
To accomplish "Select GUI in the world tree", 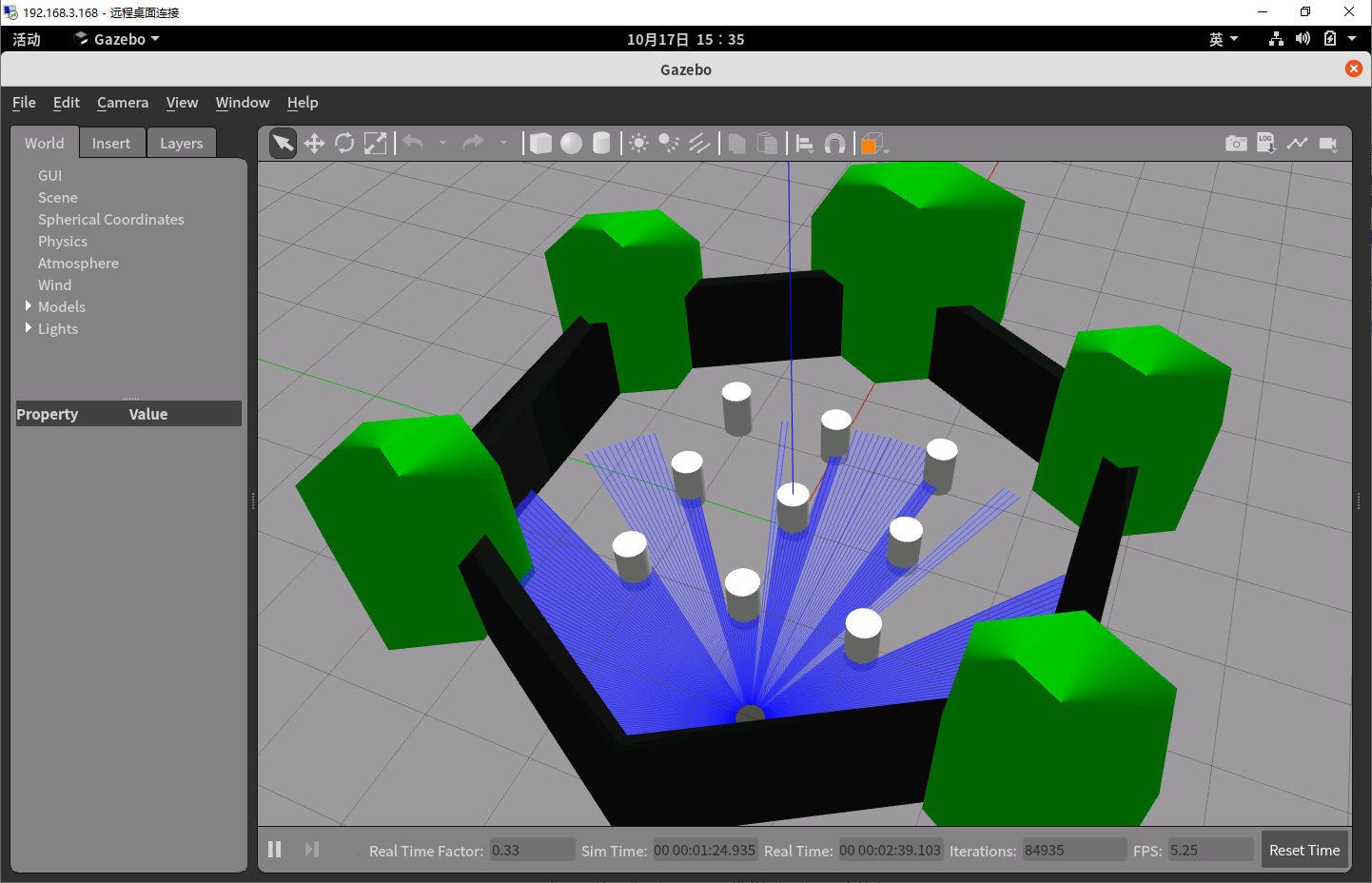I will [x=50, y=176].
